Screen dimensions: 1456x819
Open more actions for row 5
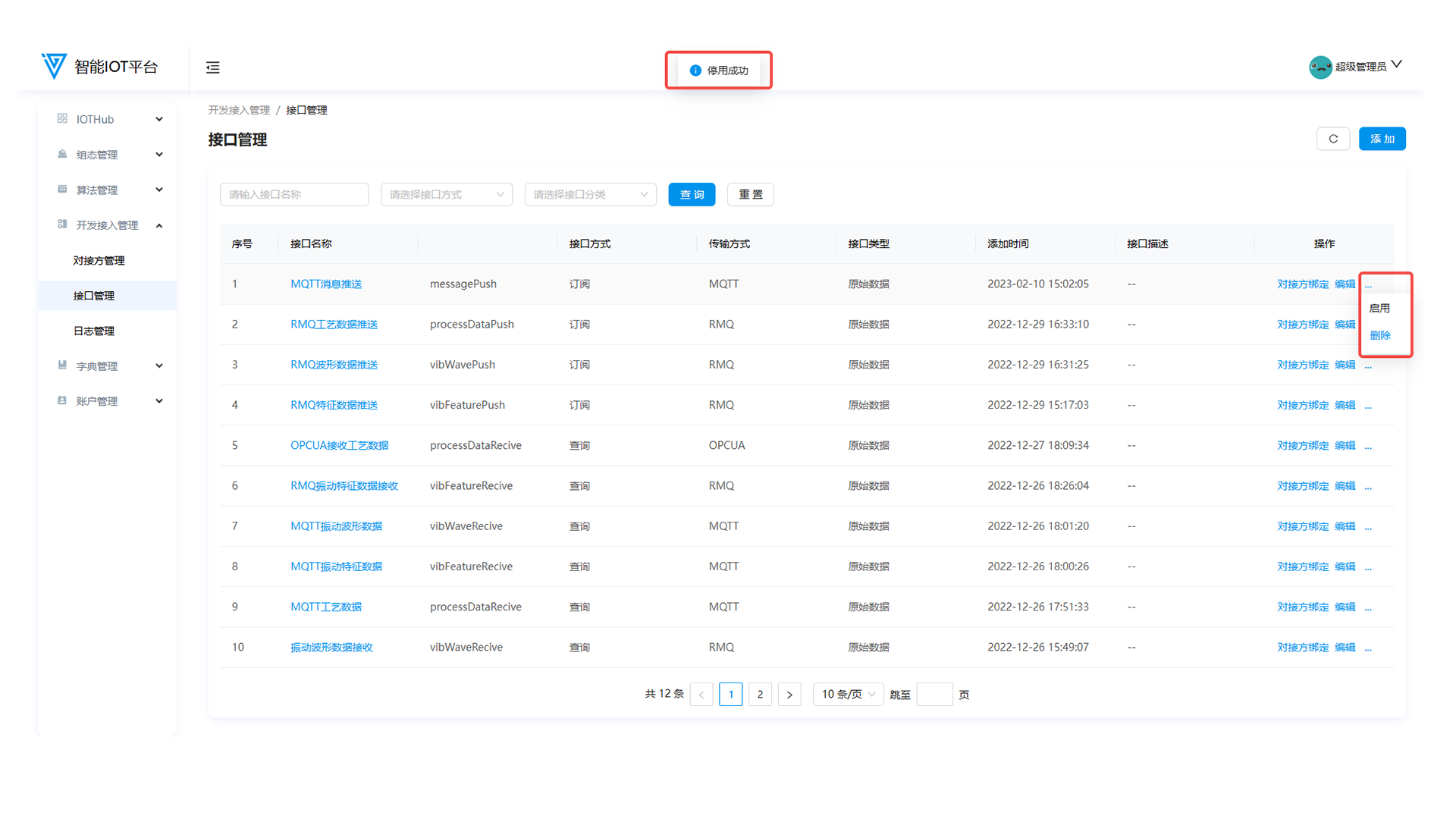click(x=1368, y=446)
